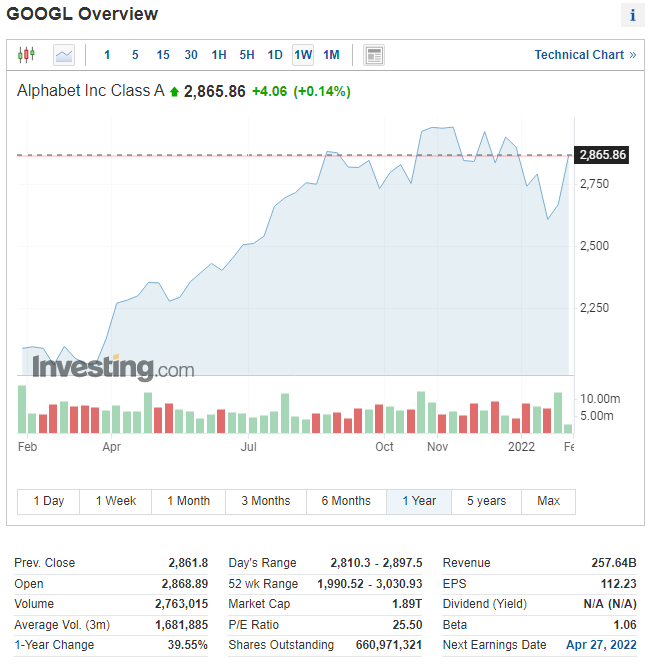Click the 52 wk Range value

click(370, 584)
